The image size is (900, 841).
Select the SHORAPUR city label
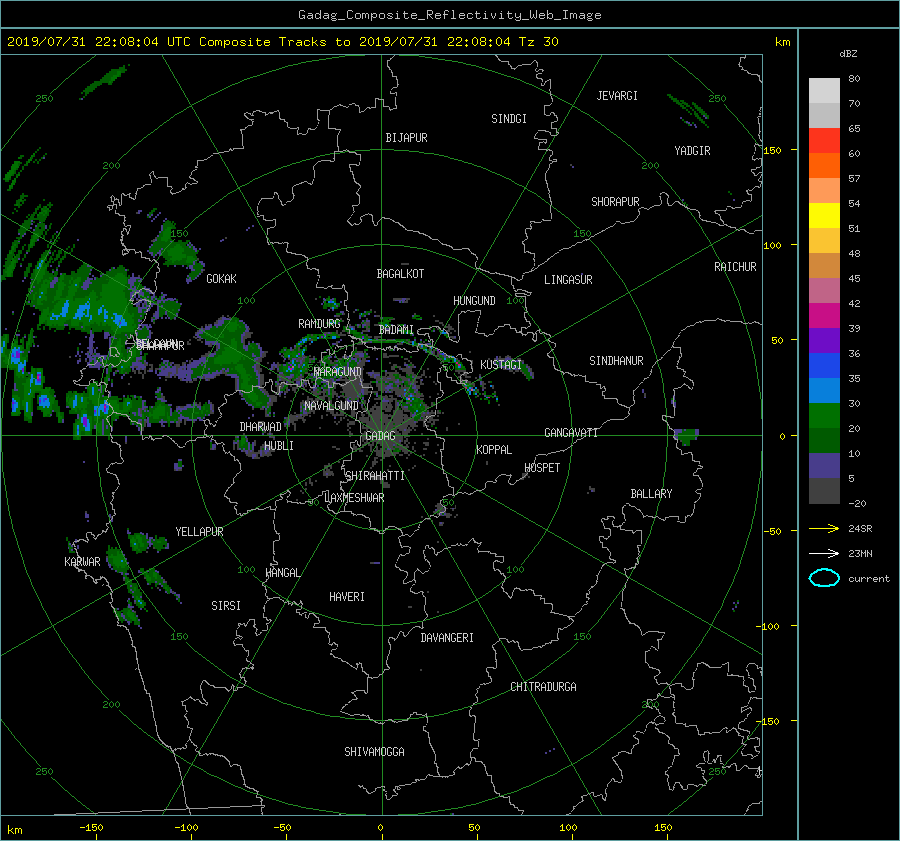pyautogui.click(x=615, y=202)
